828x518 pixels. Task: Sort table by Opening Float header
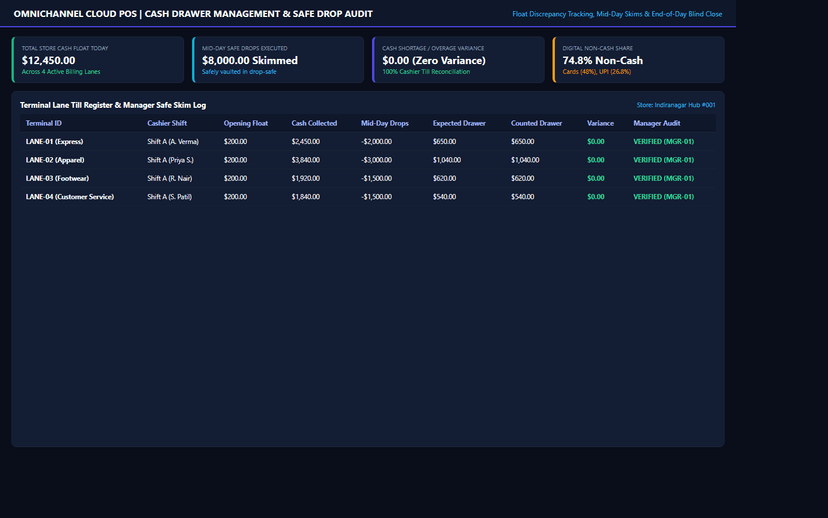pos(246,123)
